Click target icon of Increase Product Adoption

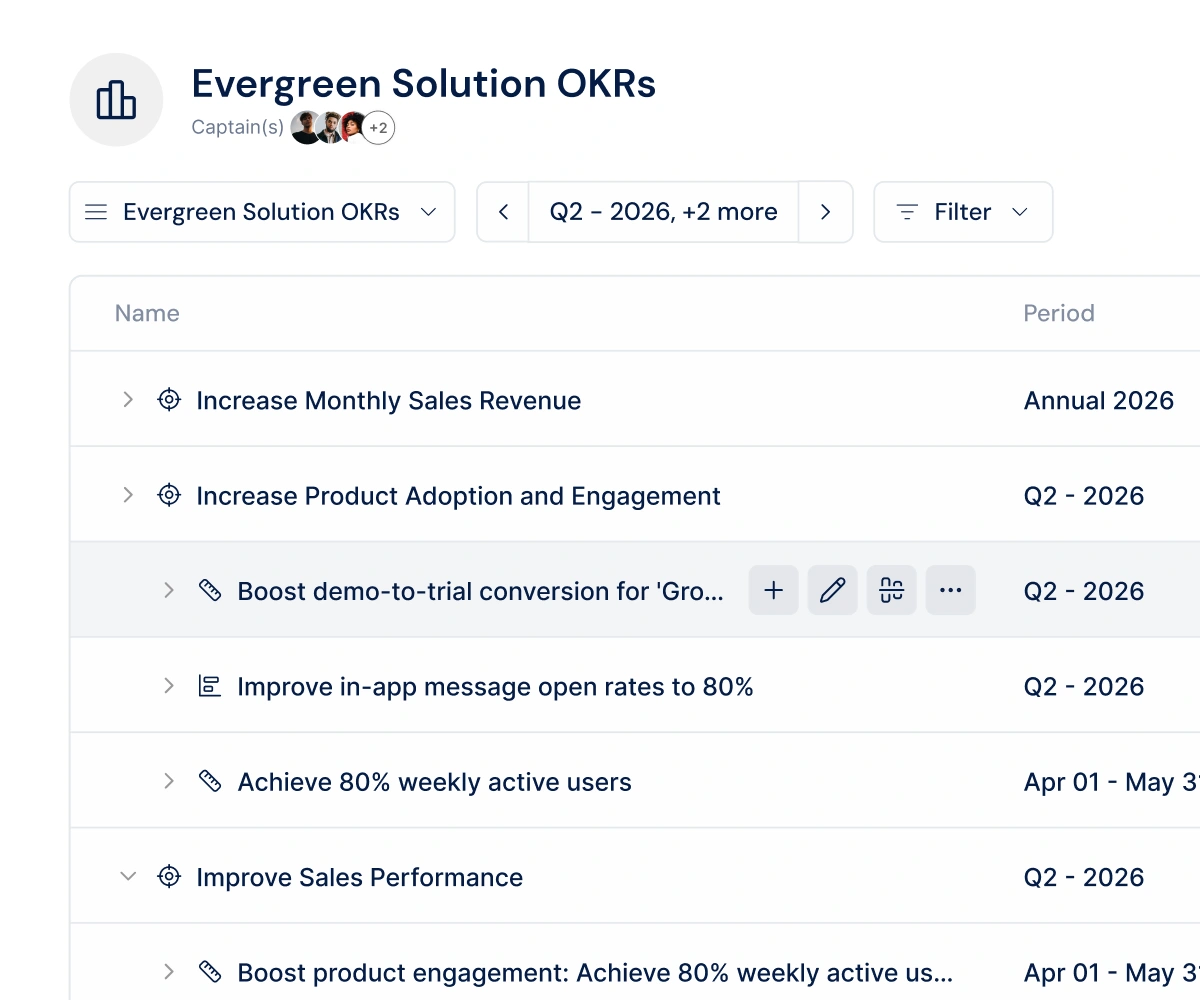(x=169, y=495)
